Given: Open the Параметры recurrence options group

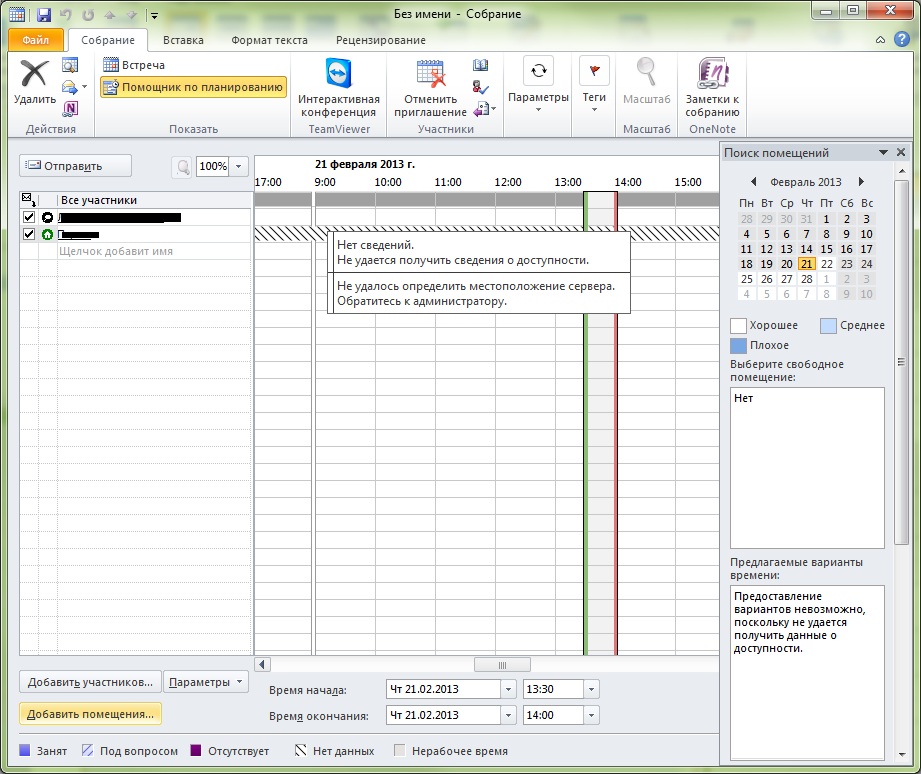Looking at the screenshot, I should point(538,83).
